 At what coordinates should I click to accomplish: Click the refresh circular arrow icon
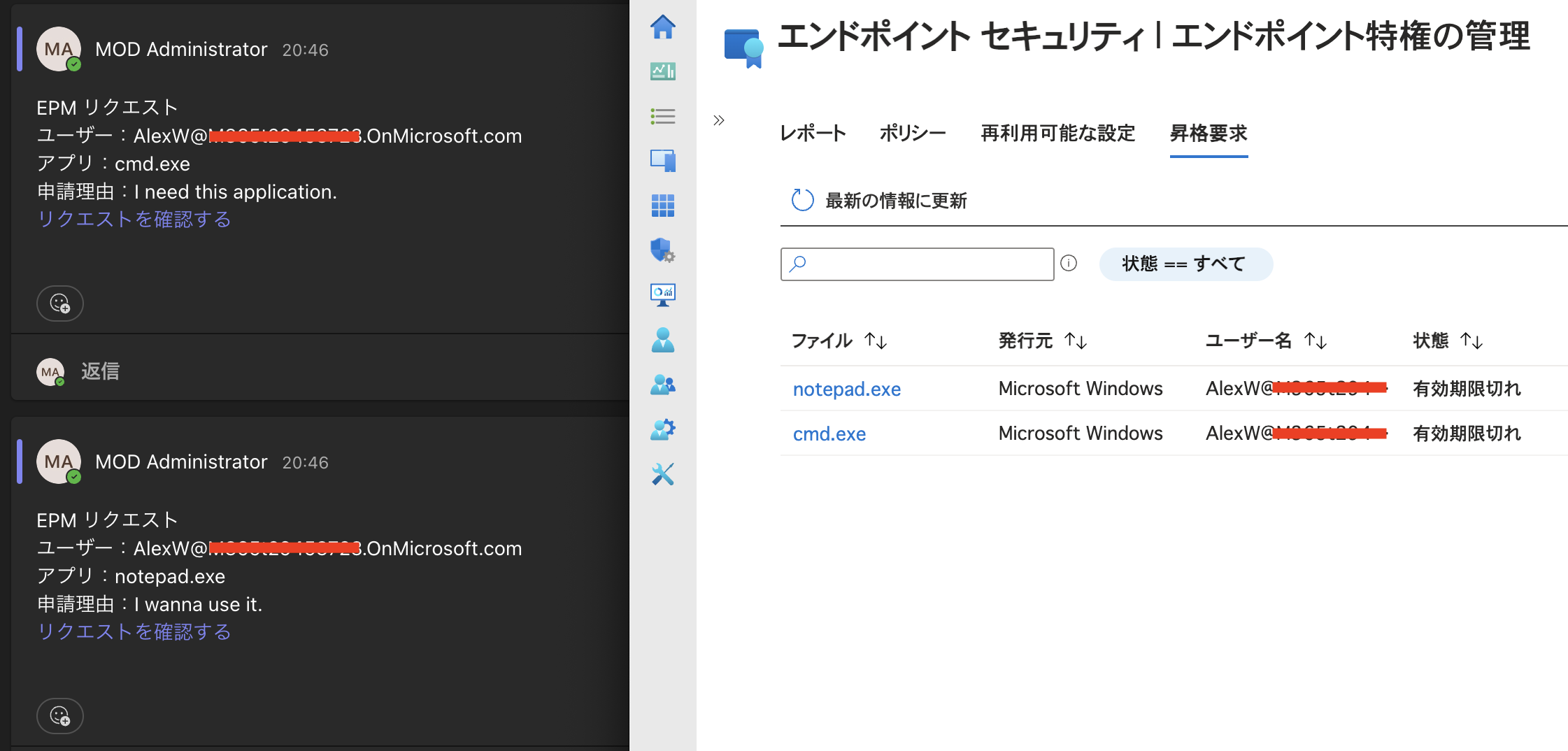pyautogui.click(x=802, y=200)
